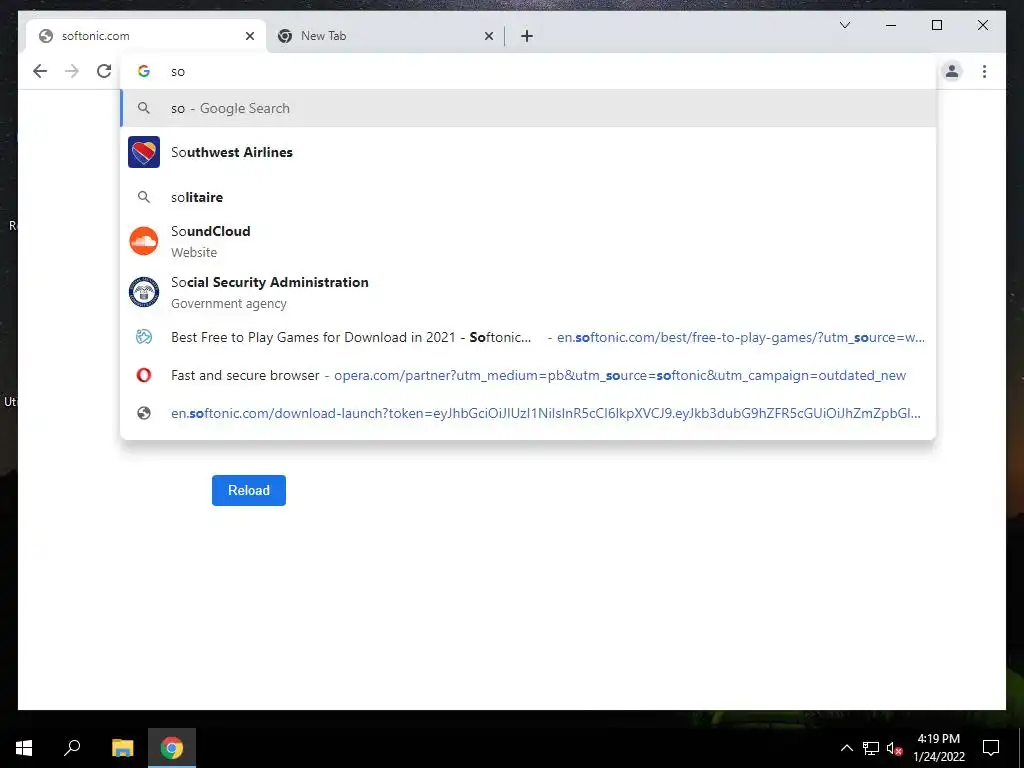Image resolution: width=1024 pixels, height=768 pixels.
Task: Click the date 1/24/2022 in the tray
Action: (938, 757)
